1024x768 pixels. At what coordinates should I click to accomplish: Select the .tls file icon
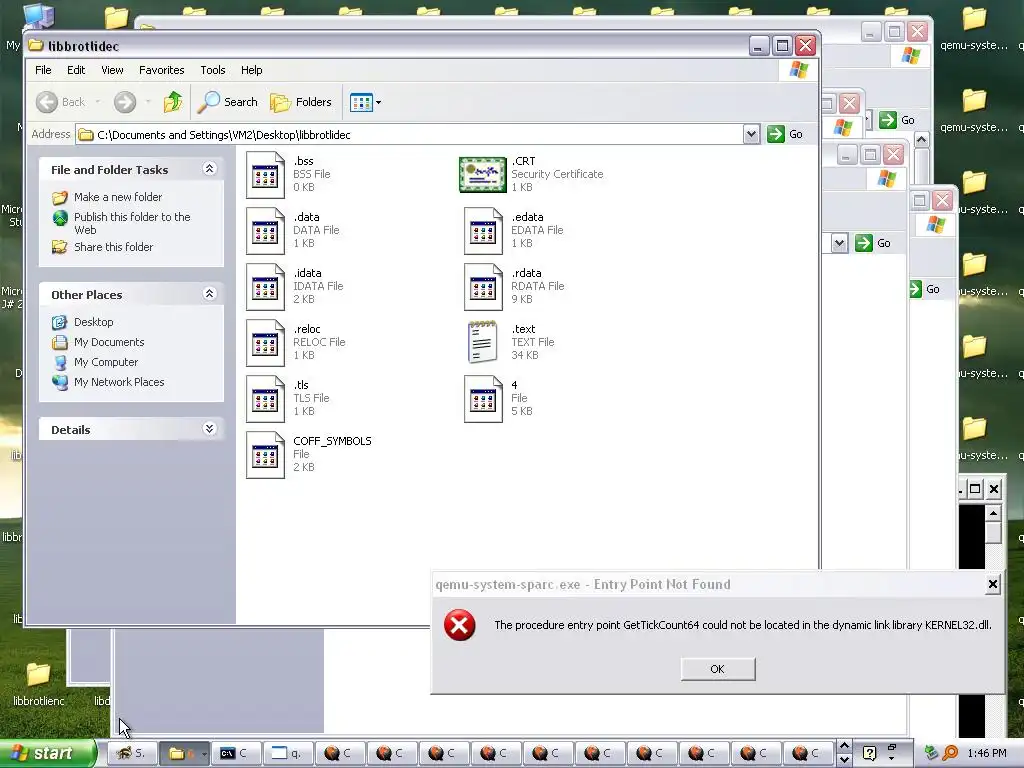click(x=265, y=398)
